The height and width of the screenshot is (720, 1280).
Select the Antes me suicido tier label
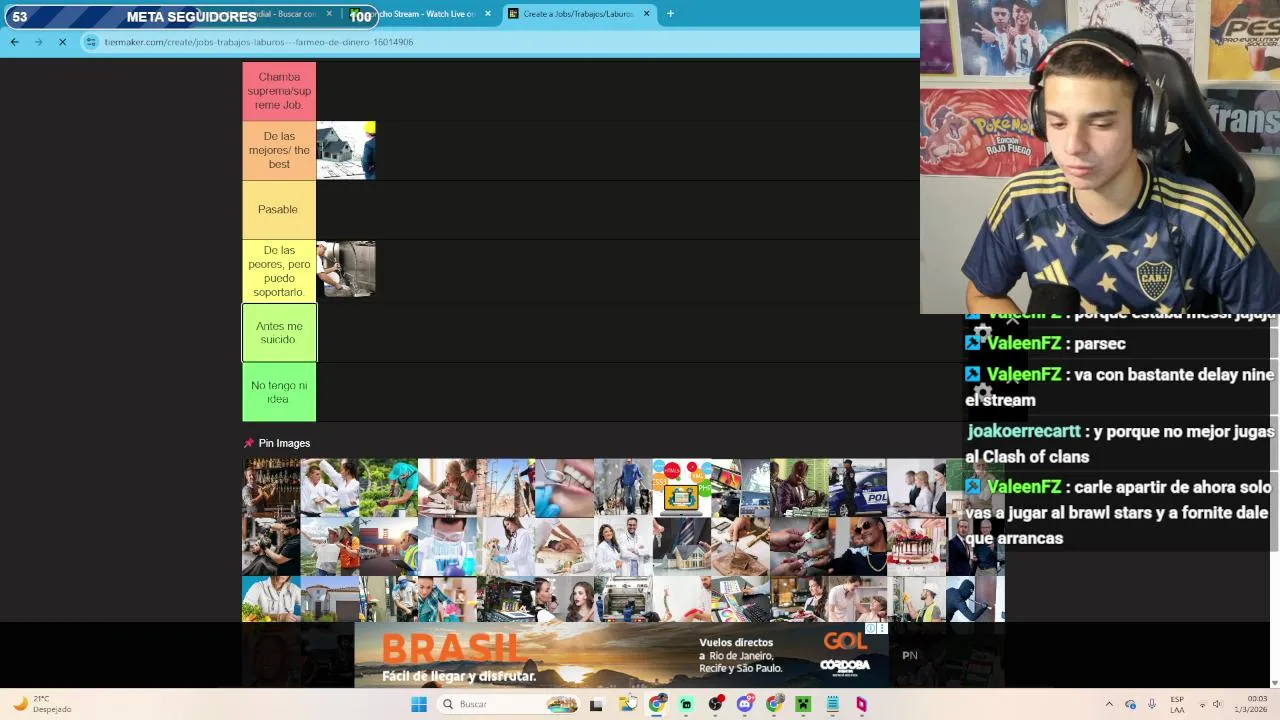[279, 332]
